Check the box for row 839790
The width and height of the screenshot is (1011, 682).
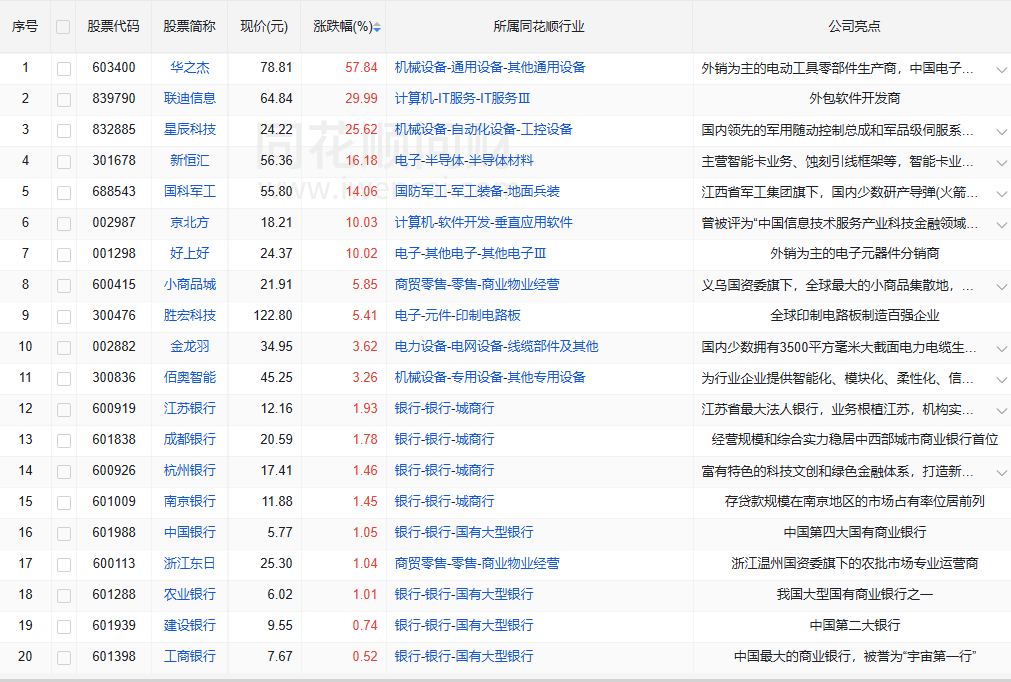click(64, 99)
